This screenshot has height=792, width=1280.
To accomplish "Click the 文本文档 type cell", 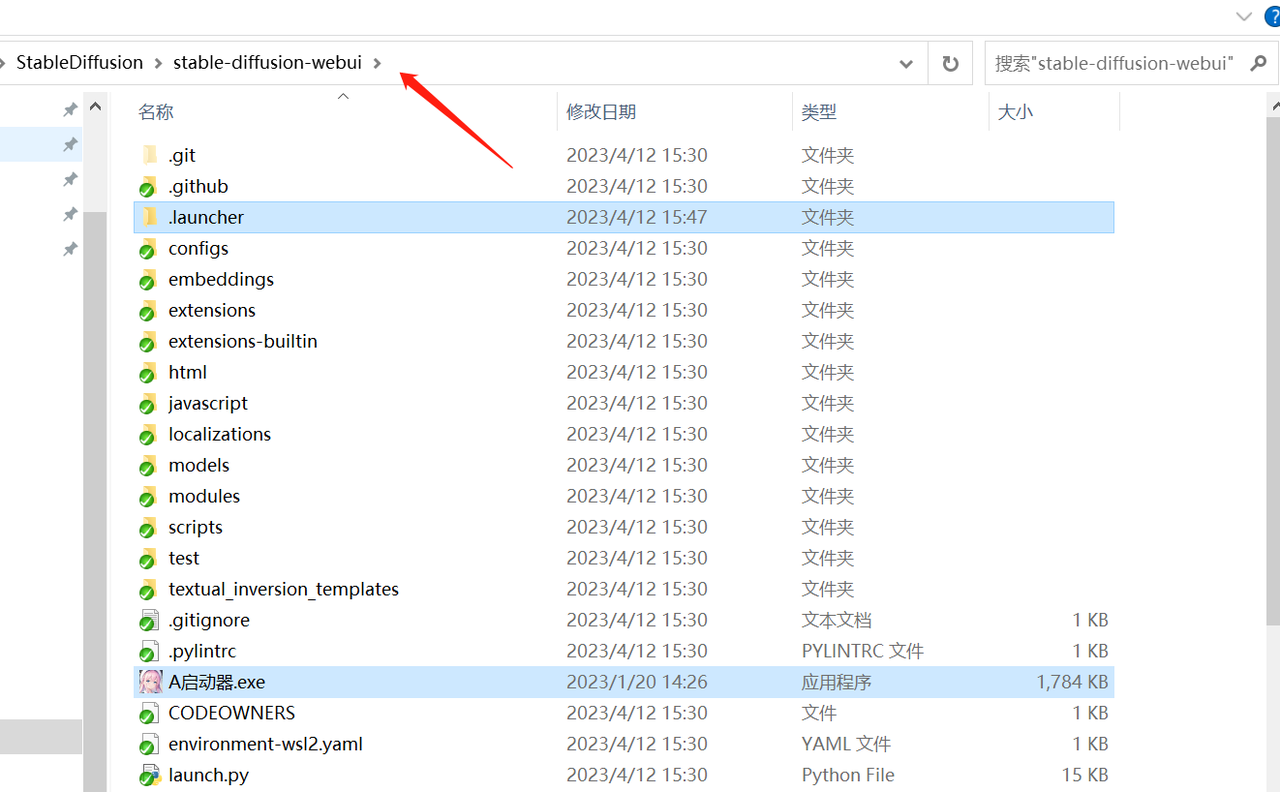I will (x=837, y=620).
